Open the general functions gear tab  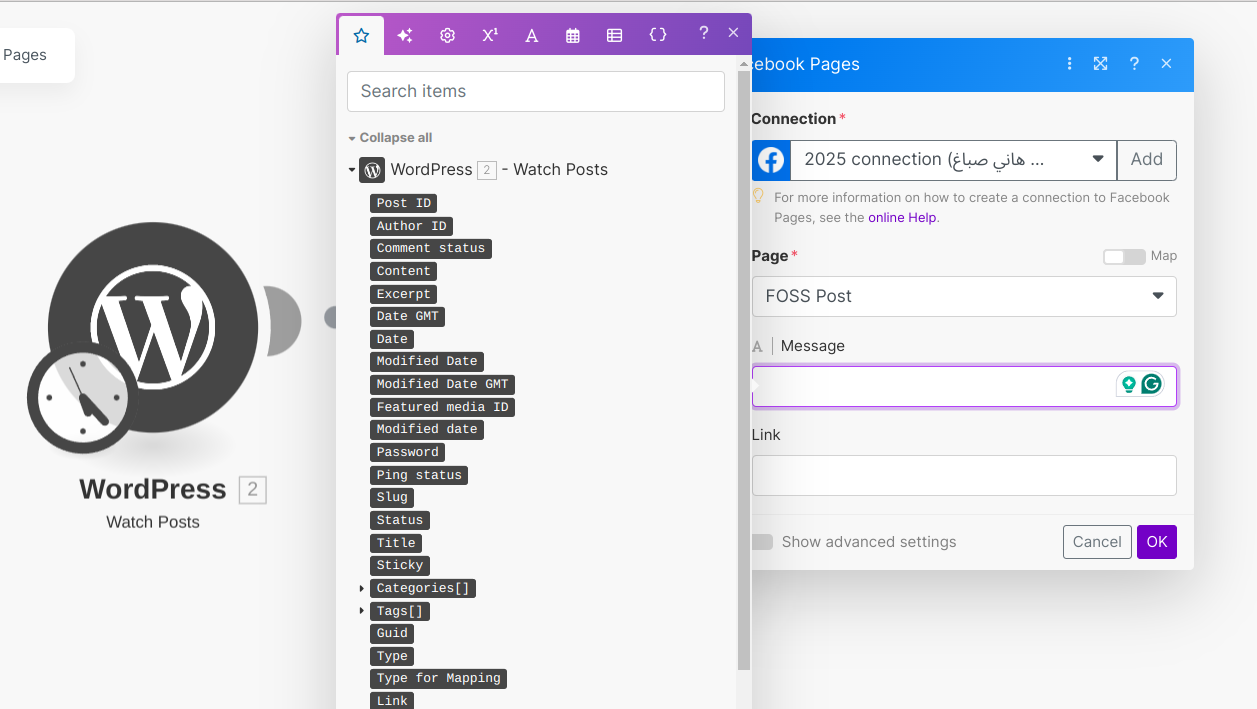[447, 35]
